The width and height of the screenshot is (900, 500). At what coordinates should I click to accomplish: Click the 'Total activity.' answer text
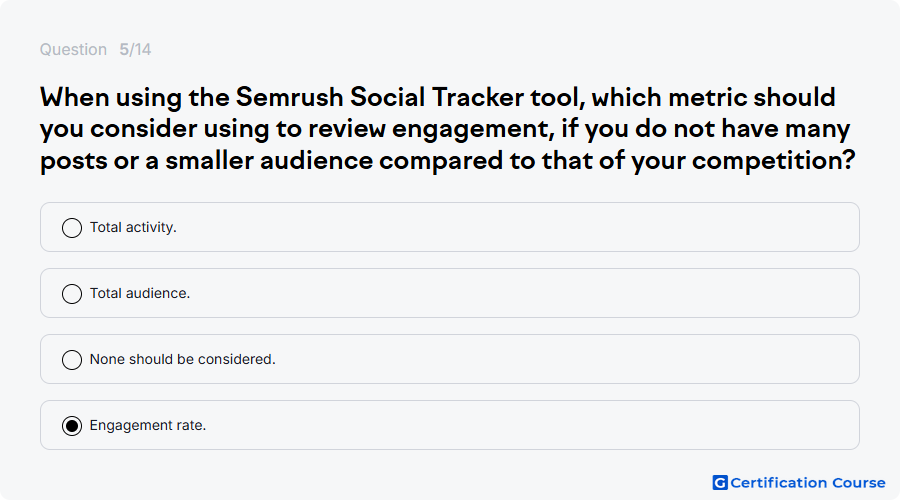[133, 227]
